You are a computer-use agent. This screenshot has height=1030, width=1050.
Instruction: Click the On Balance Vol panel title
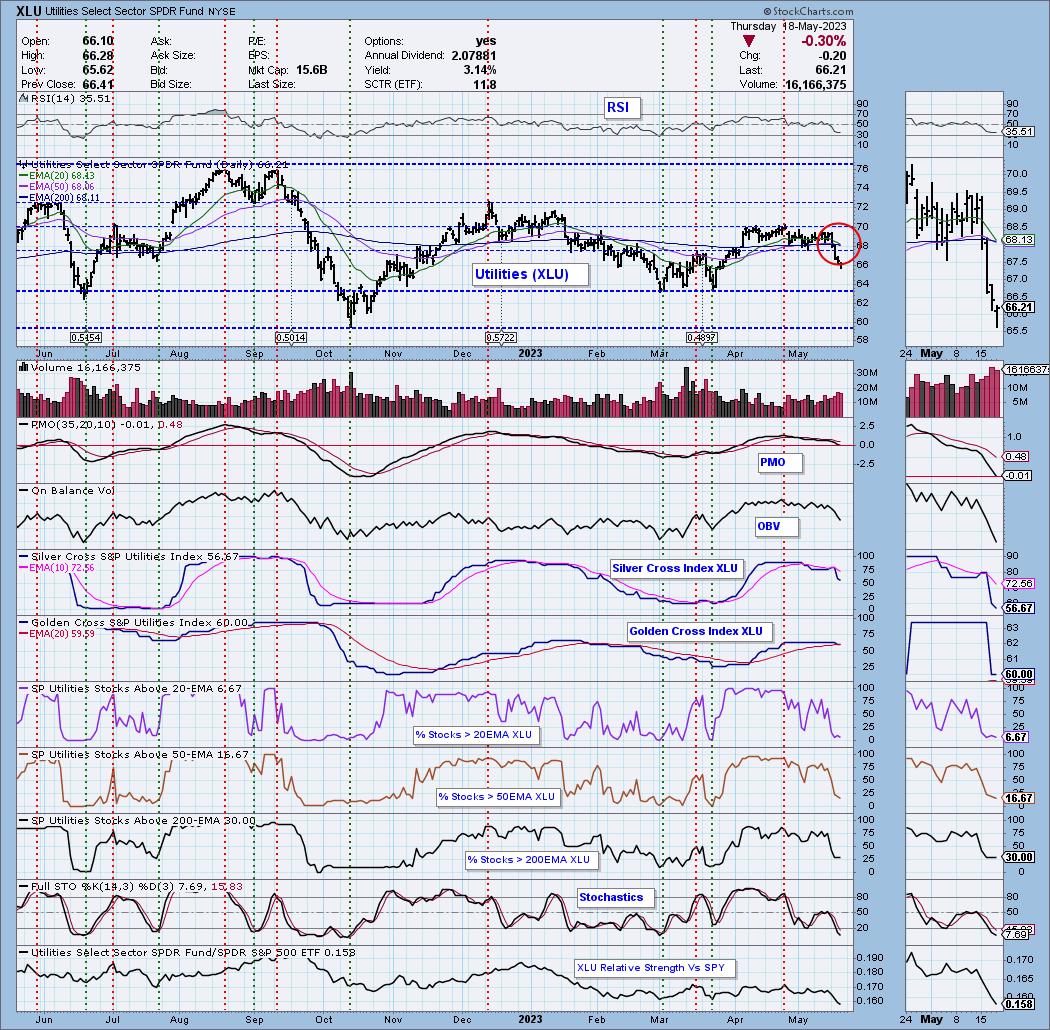pyautogui.click(x=72, y=491)
